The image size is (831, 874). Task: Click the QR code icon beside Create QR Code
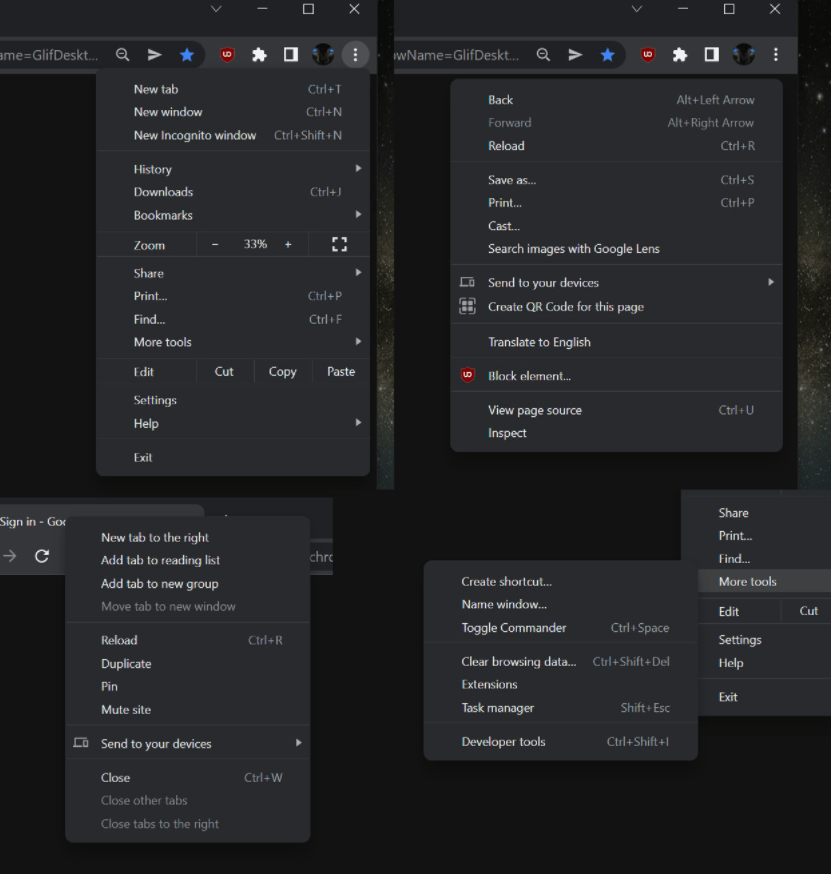pos(467,307)
